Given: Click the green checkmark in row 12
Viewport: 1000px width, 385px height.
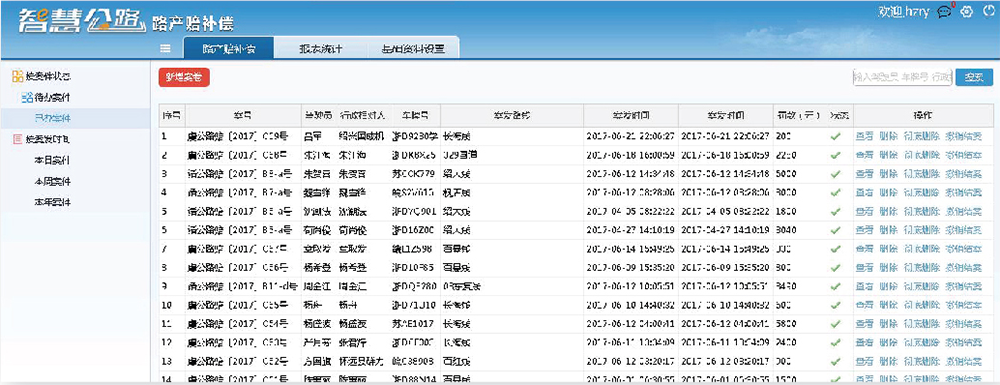Looking at the screenshot, I should 836,342.
